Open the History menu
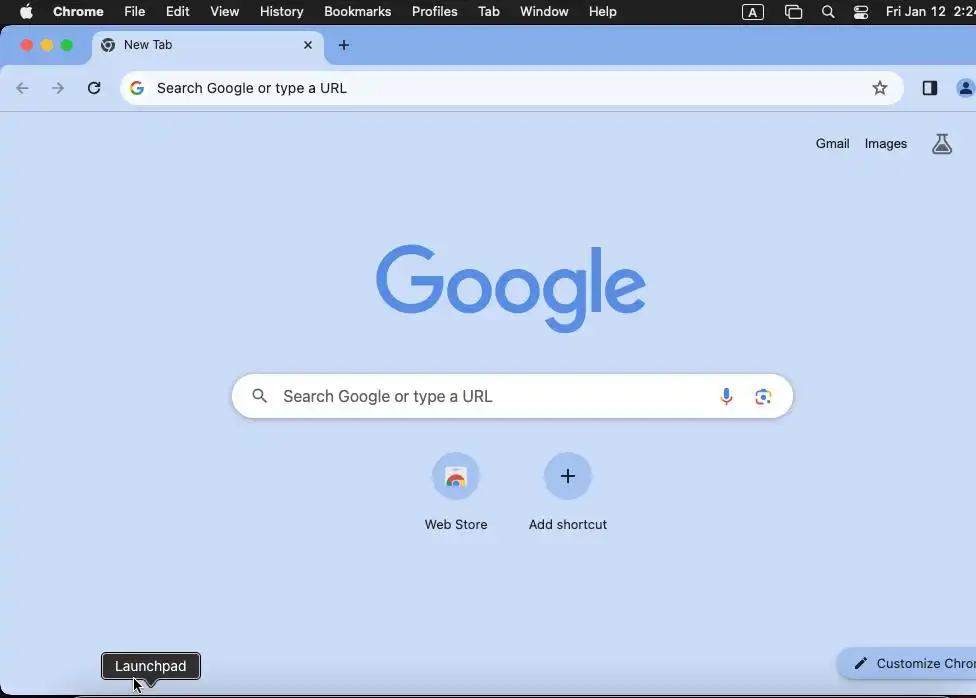Screen dimensions: 976x698 click(281, 12)
